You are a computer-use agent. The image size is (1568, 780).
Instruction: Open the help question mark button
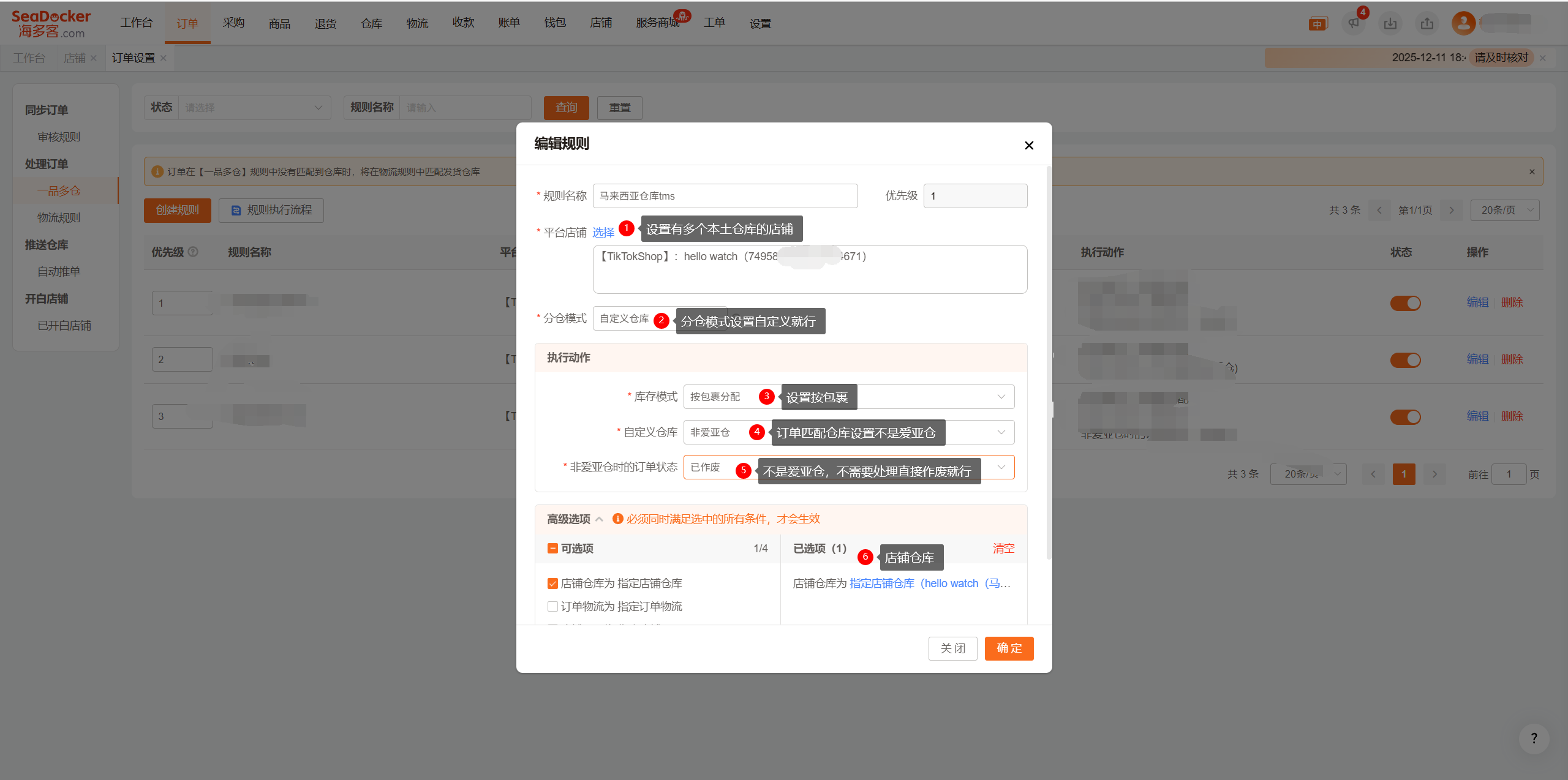(1534, 738)
